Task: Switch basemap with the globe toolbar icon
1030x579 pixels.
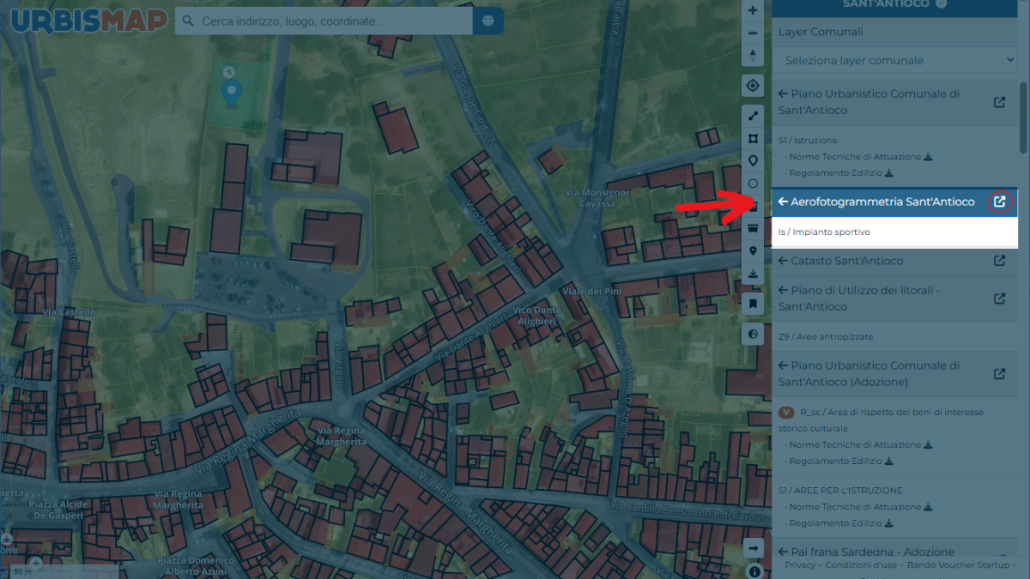Action: point(753,334)
